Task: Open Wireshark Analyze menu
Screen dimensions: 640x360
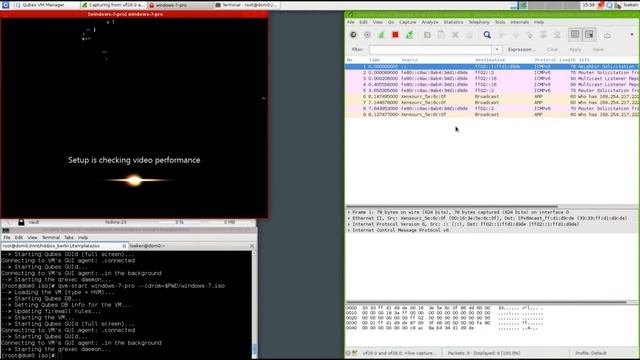Action: coord(429,22)
